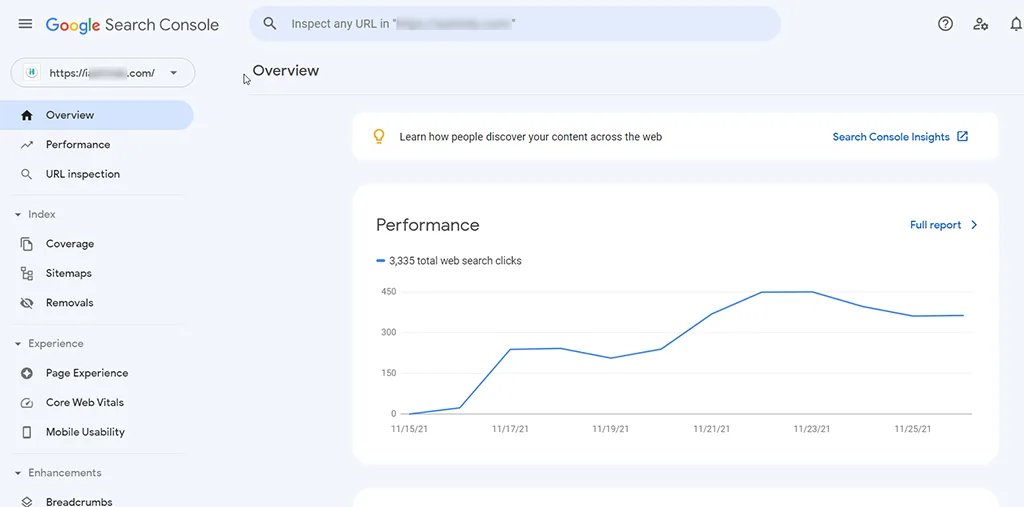Image resolution: width=1024 pixels, height=507 pixels.
Task: Click the 11/23/21 axis date label
Action: click(x=812, y=429)
